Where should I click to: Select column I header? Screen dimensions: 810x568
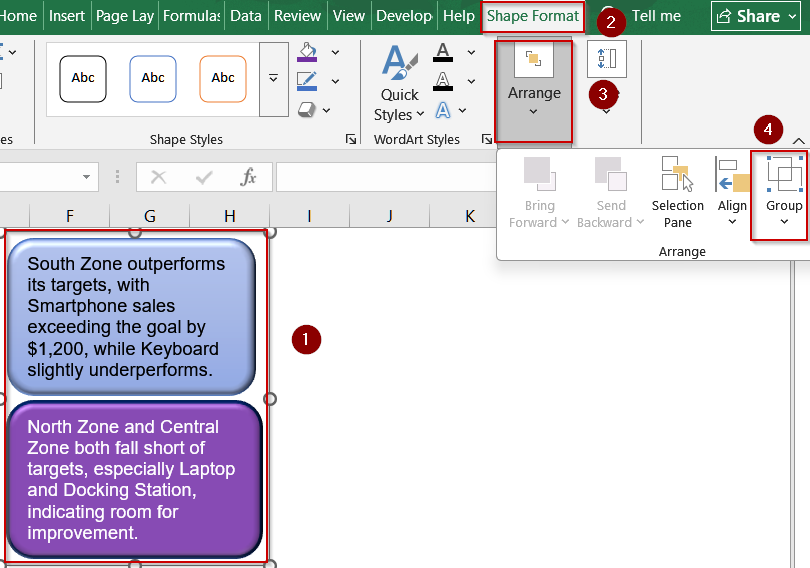coord(309,215)
